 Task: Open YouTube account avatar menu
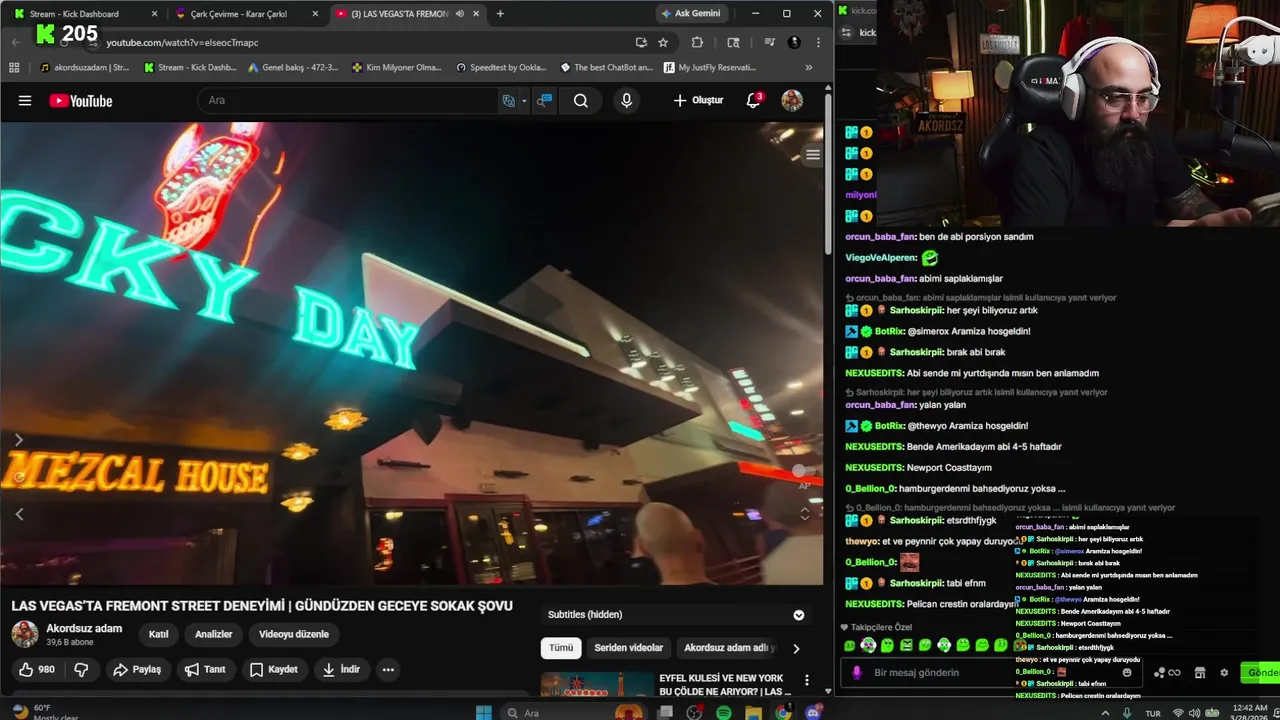click(x=792, y=101)
